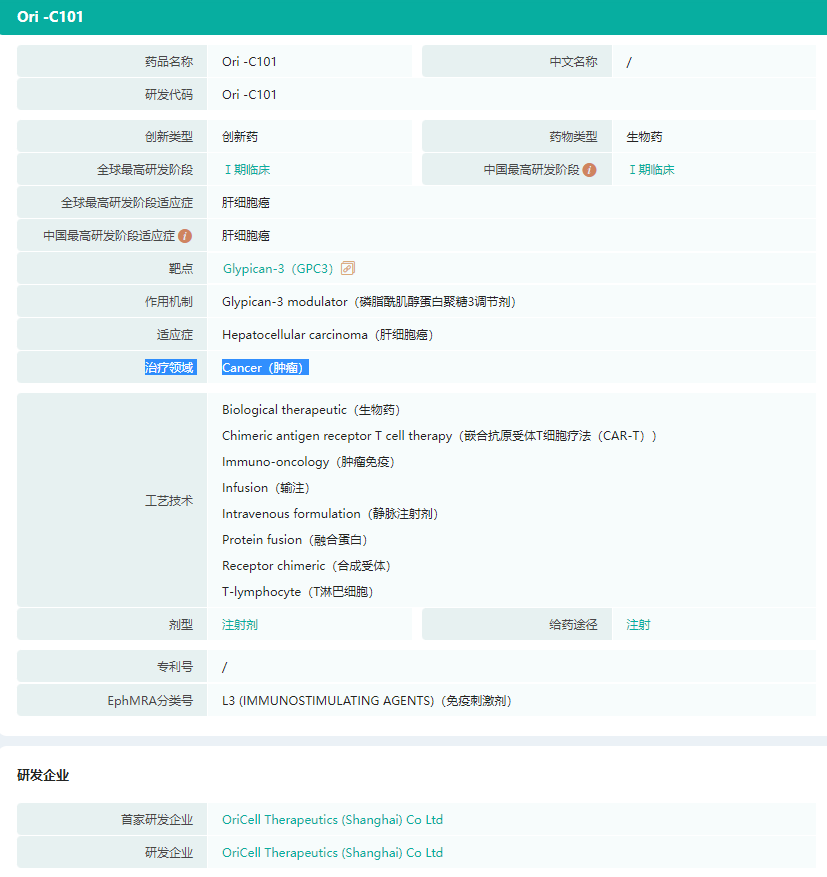Follow the 注射剂 dosage form link
Viewport: 827px width, 877px height.
240,625
